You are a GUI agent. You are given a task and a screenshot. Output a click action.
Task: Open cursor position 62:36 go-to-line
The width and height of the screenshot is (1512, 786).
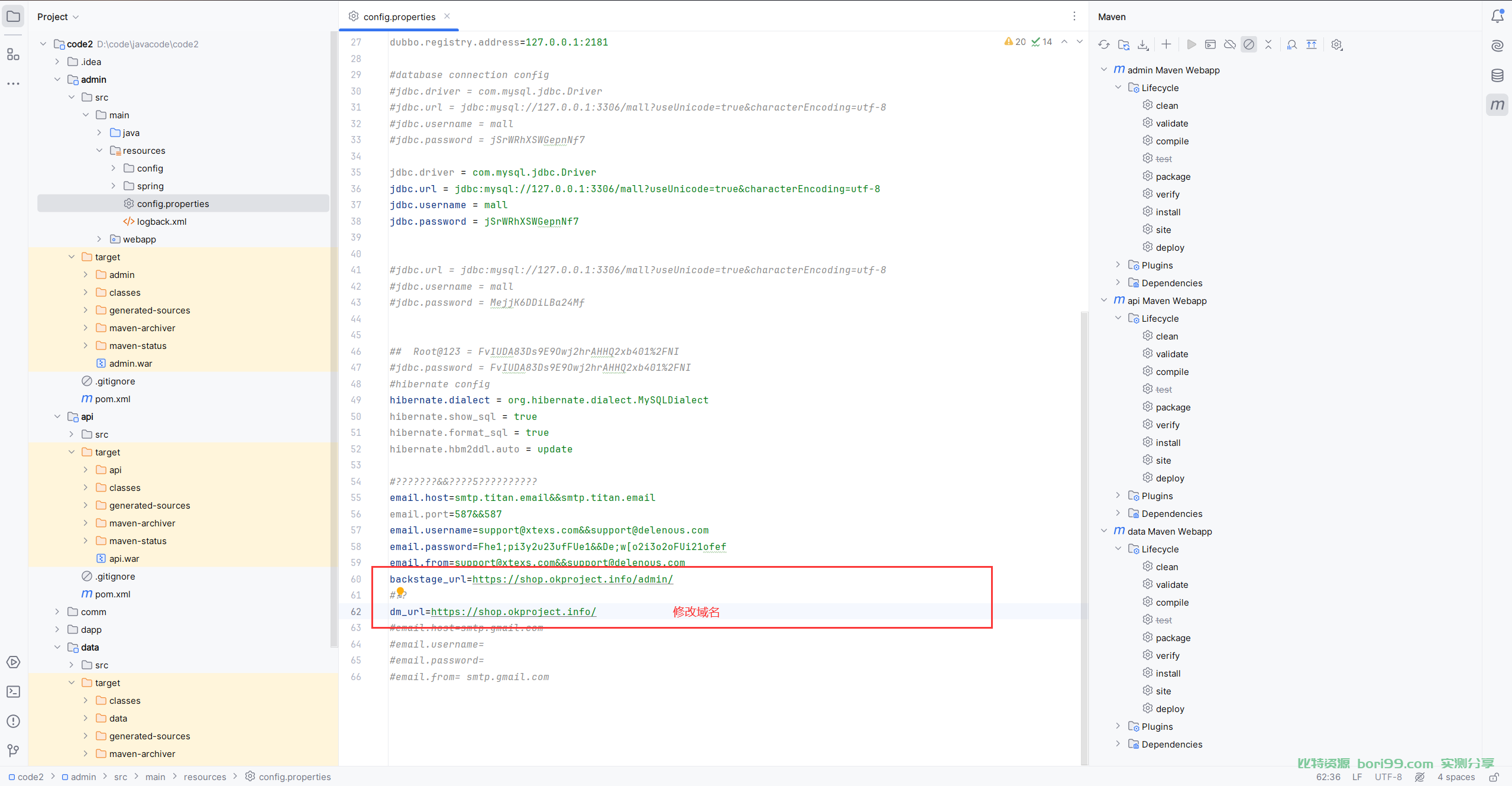click(x=1328, y=777)
